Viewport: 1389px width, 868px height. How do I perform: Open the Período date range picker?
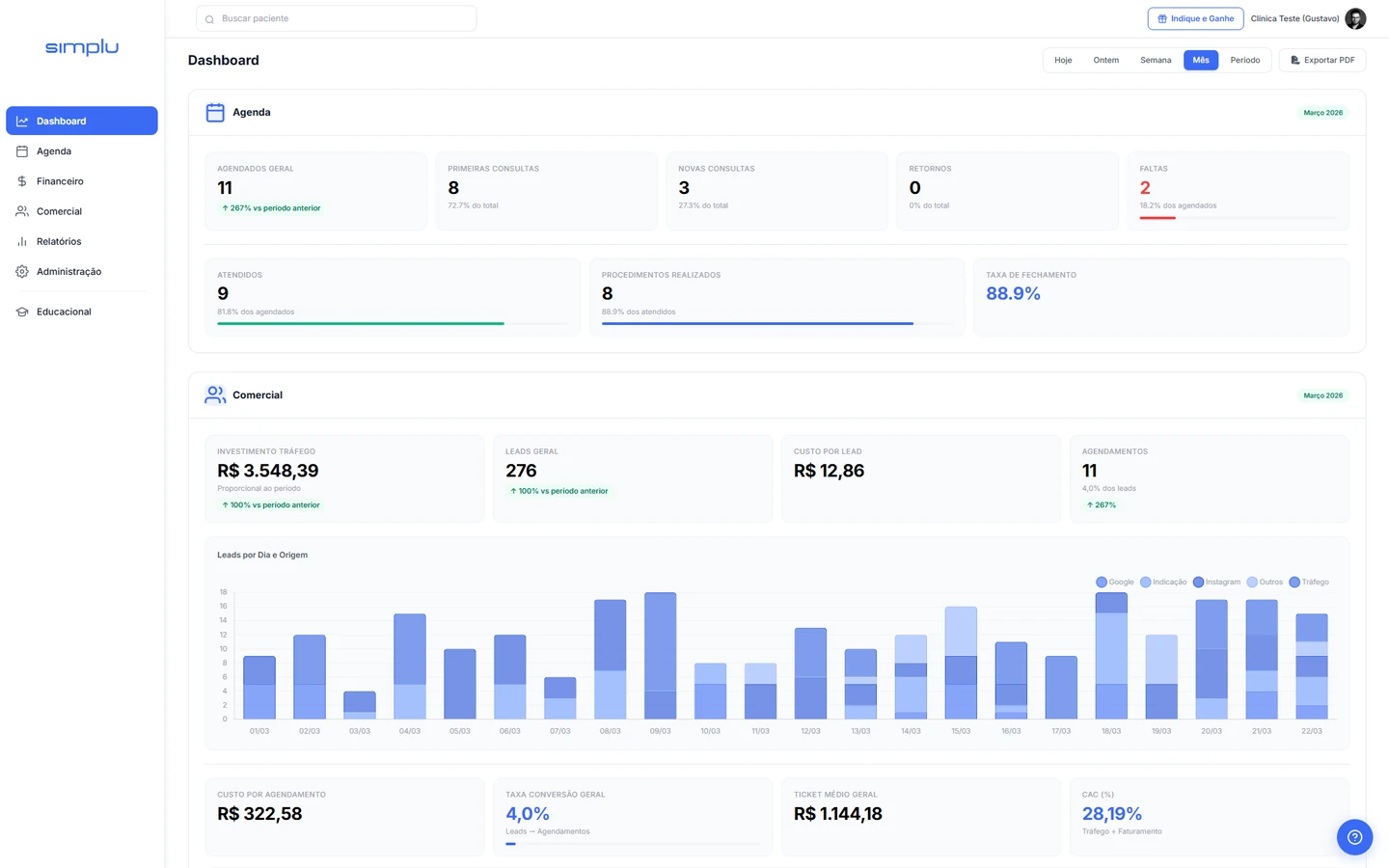(x=1244, y=61)
